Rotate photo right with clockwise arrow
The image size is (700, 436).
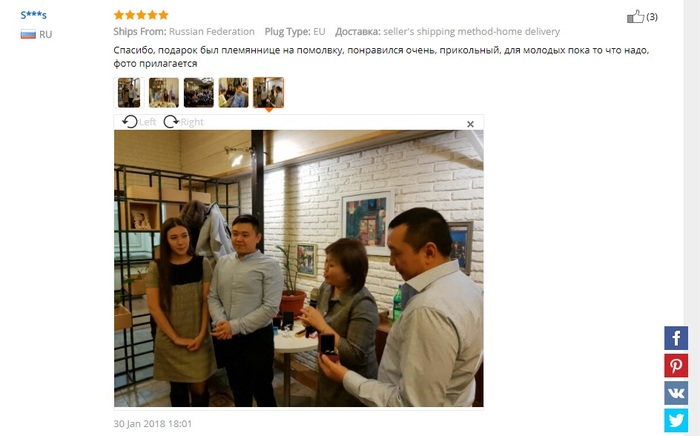(171, 121)
